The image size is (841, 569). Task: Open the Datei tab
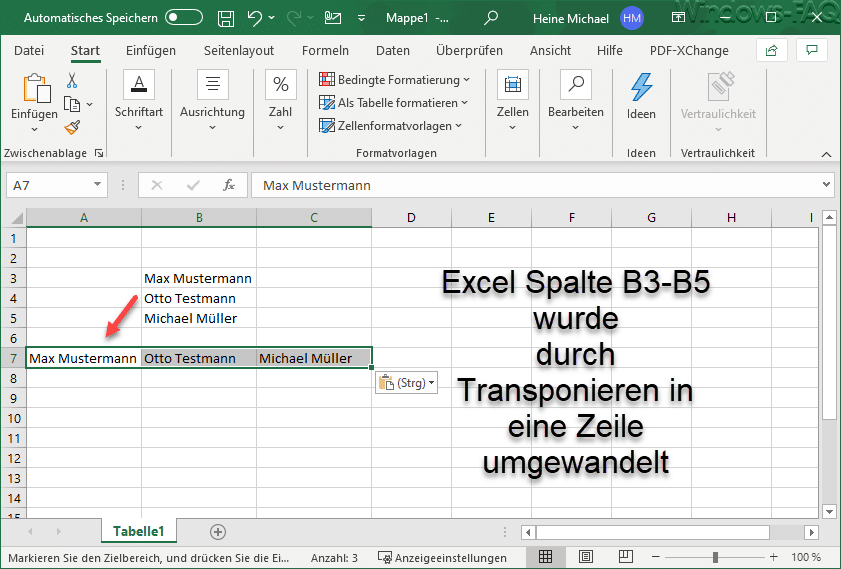[29, 50]
